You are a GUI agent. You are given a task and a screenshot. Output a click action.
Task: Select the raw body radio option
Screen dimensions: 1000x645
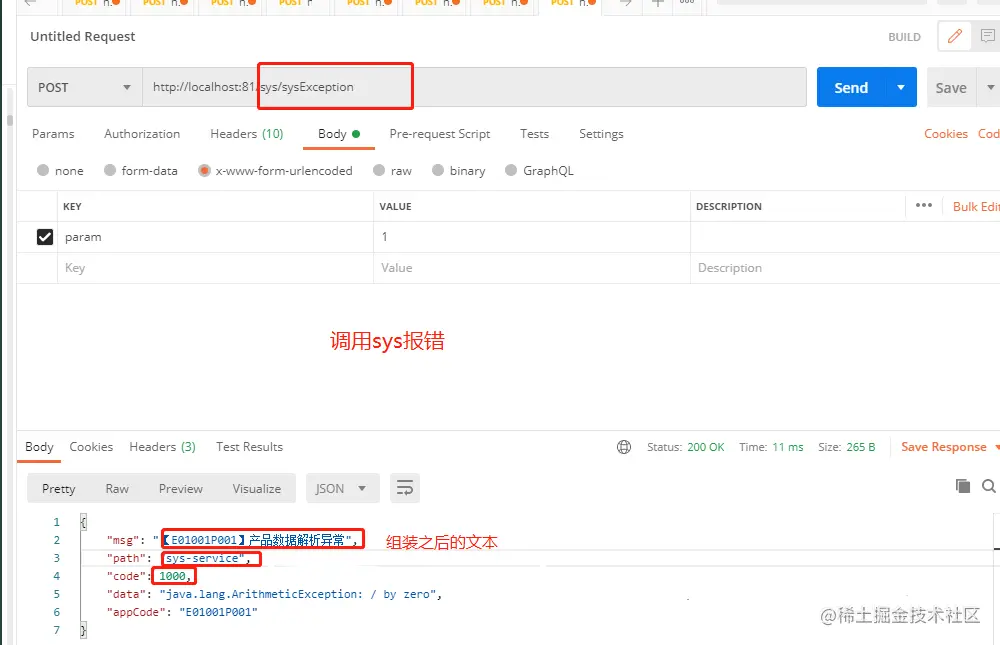click(x=379, y=170)
